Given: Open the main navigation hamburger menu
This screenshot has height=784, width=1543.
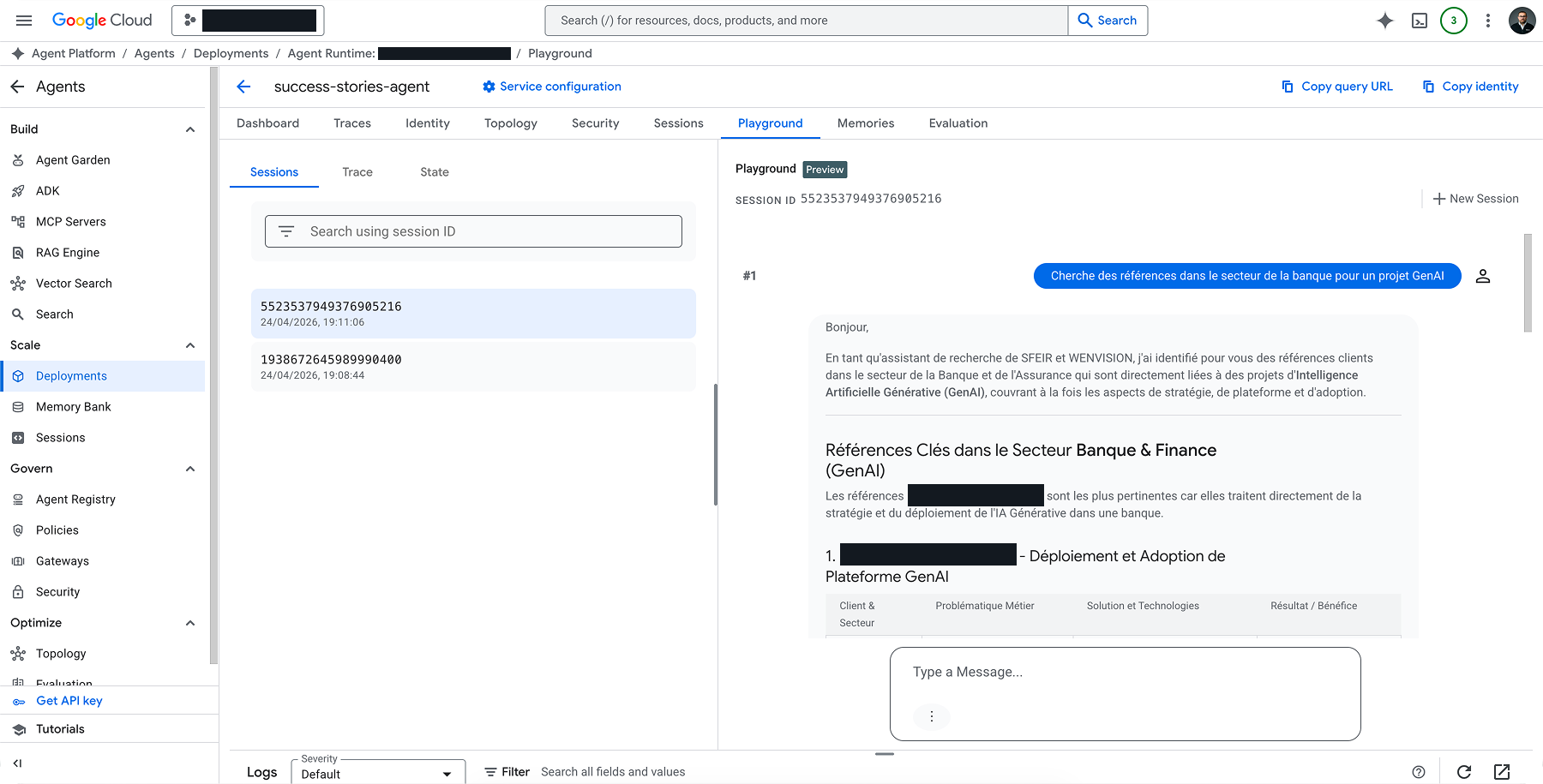Looking at the screenshot, I should pyautogui.click(x=24, y=21).
